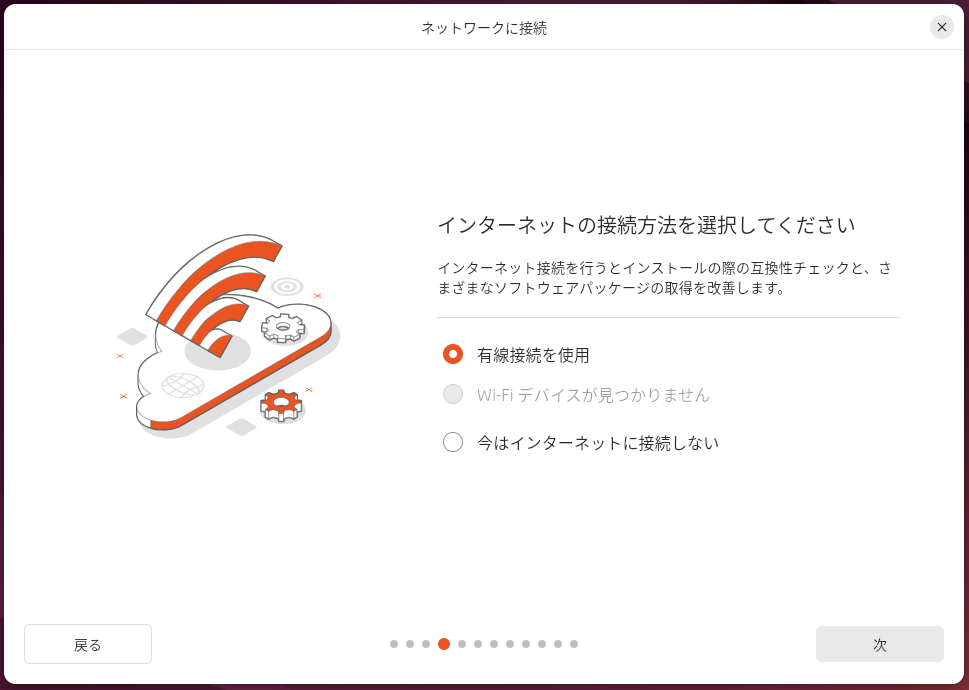Viewport: 969px width, 690px height.
Task: Click the ネットワークに接続 window title
Action: point(484,28)
